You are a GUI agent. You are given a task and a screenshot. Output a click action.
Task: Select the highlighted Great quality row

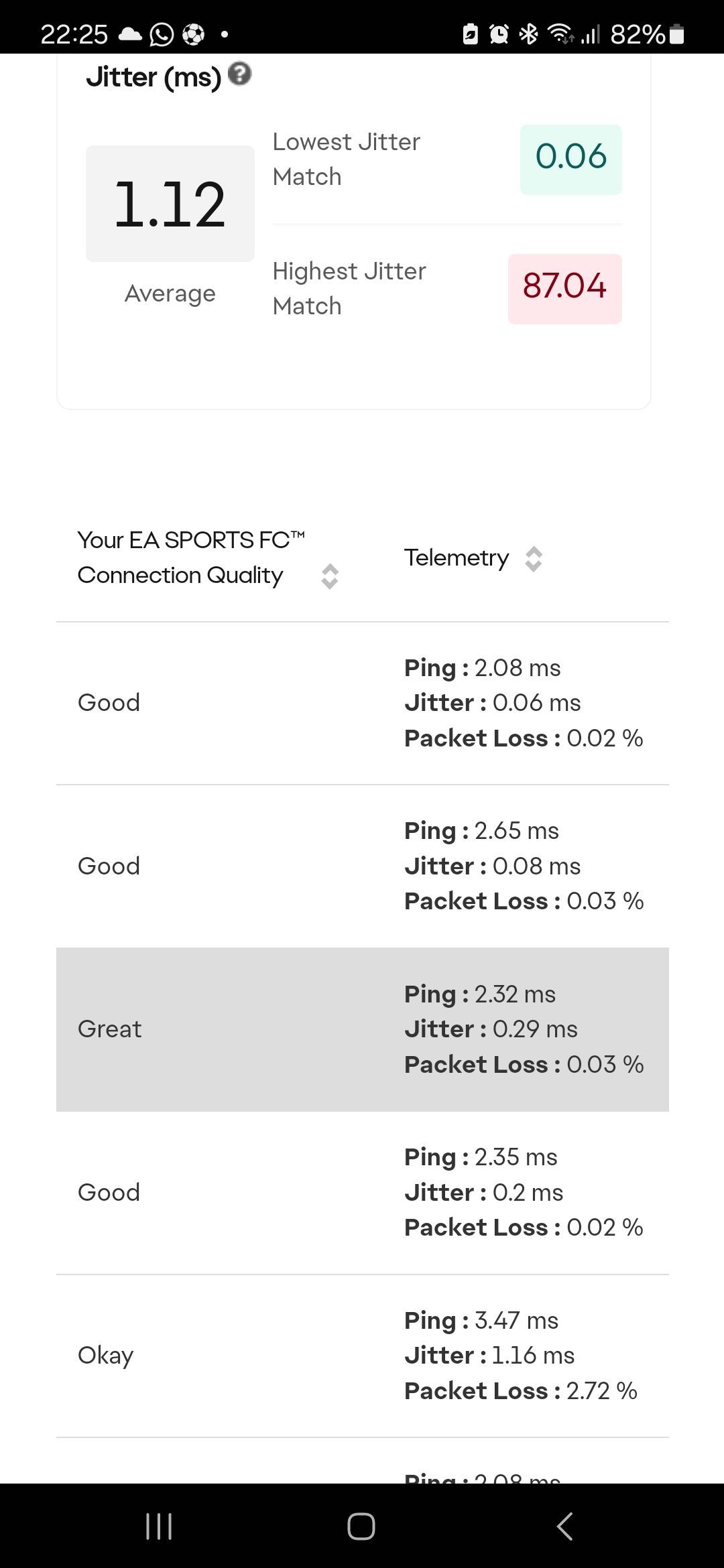pos(363,1029)
